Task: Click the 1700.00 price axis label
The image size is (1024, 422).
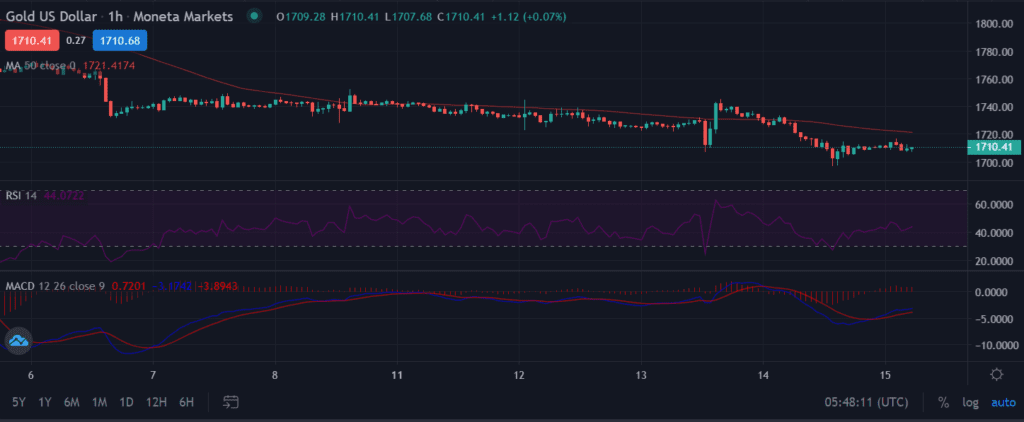Action: click(x=994, y=162)
